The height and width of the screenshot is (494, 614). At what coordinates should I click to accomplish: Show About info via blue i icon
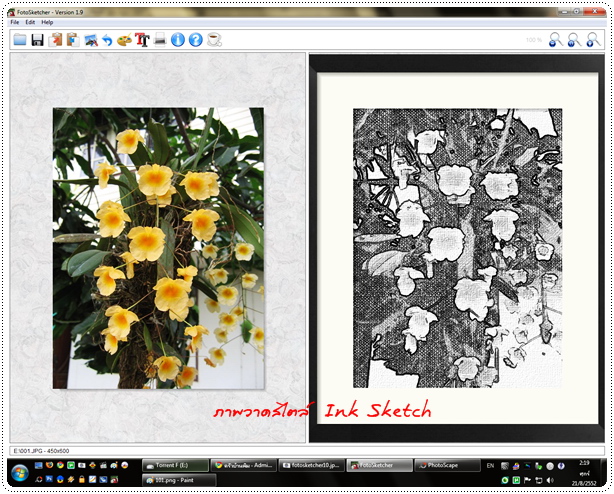[x=178, y=40]
